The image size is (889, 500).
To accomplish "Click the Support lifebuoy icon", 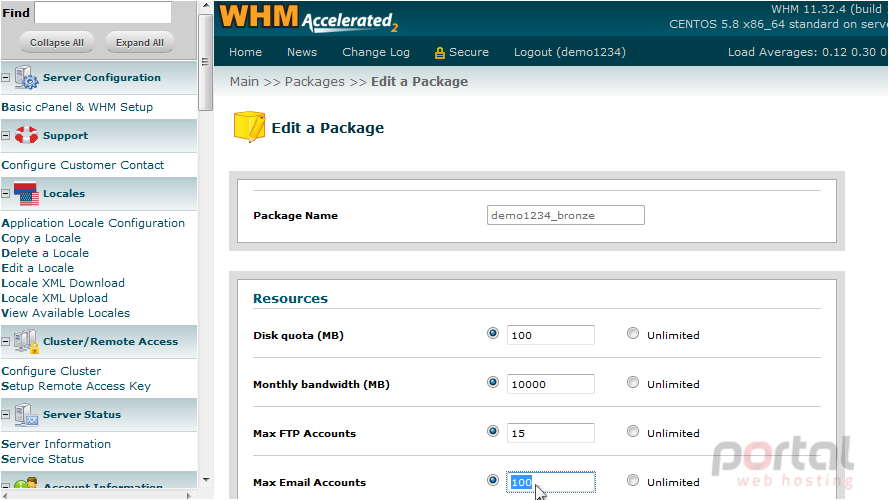I will coord(26,135).
